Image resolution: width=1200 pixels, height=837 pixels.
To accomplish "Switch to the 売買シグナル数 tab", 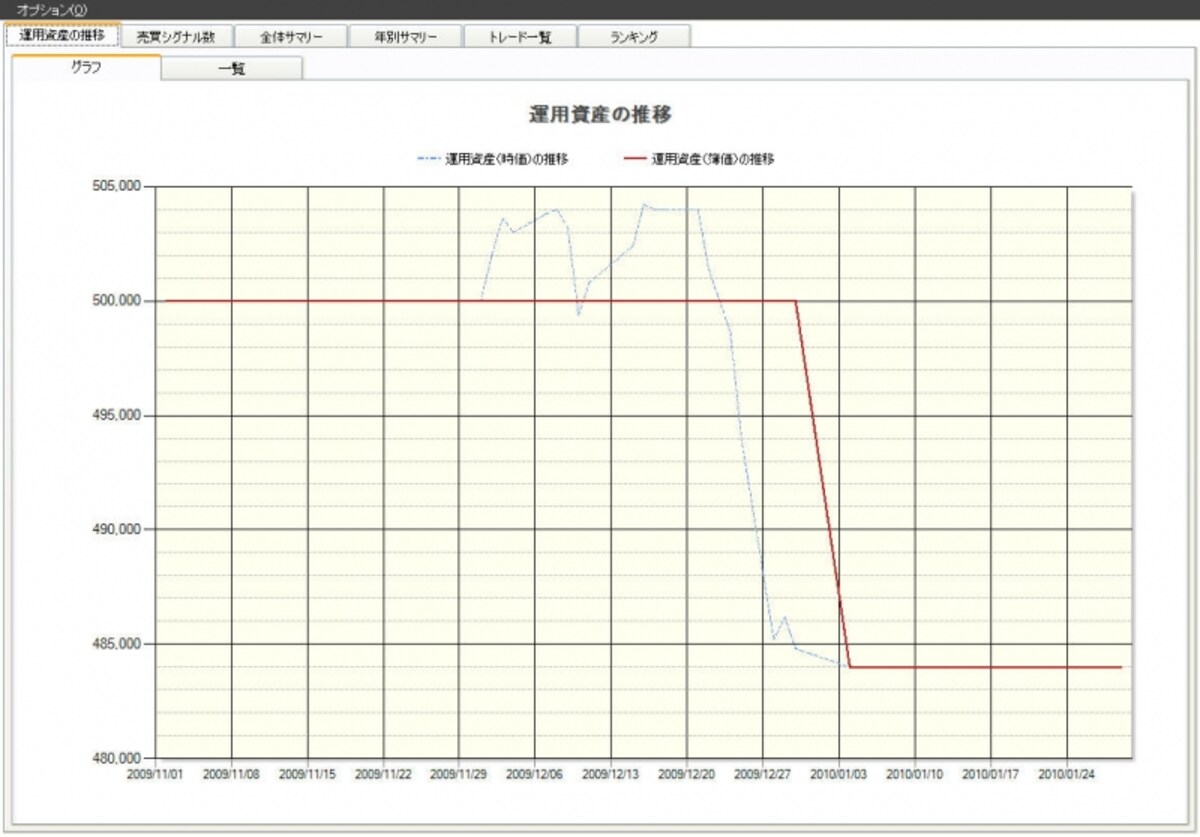I will 176,36.
